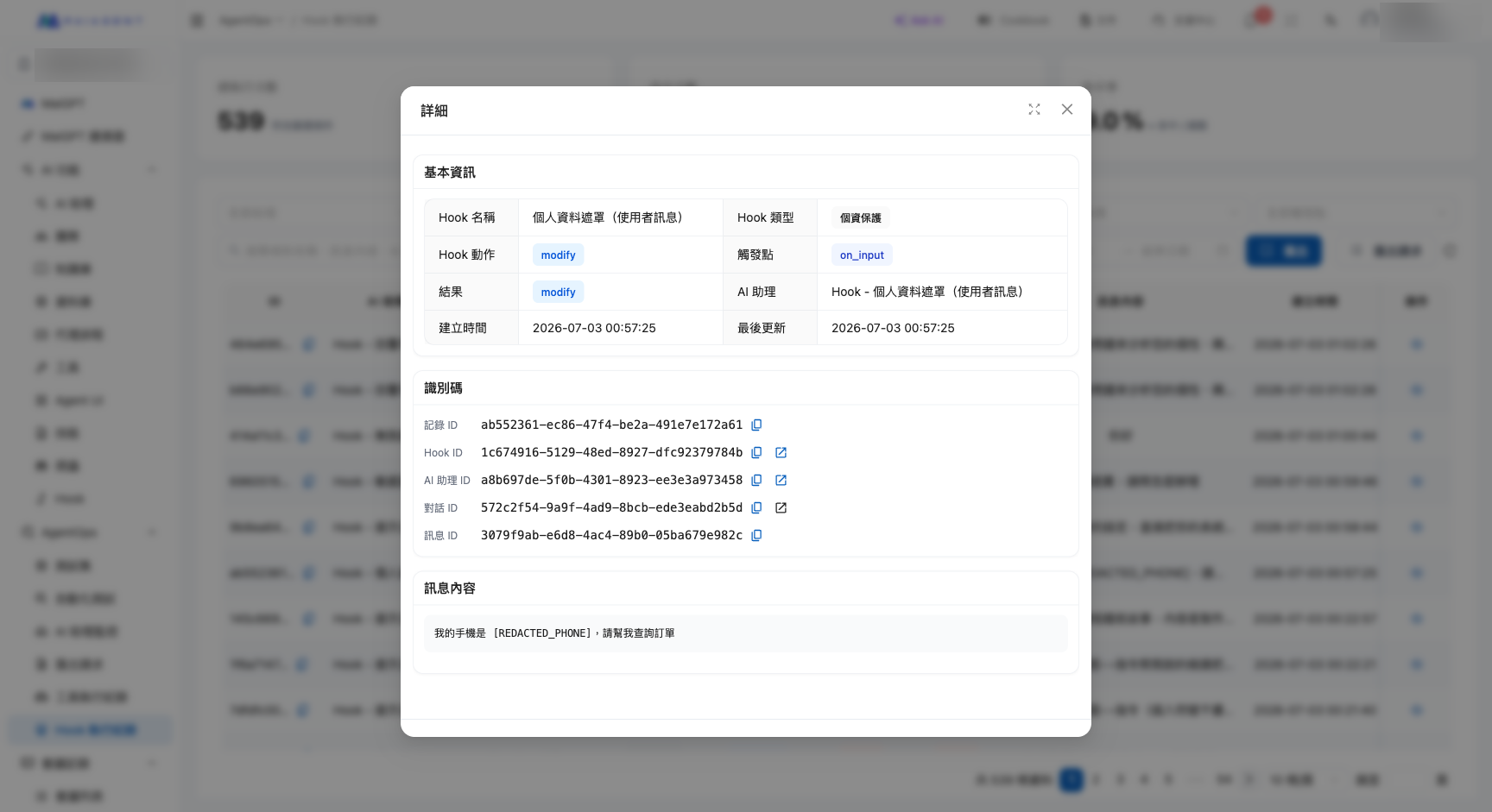Image resolution: width=1492 pixels, height=812 pixels.
Task: Click the 對話 ID label
Action: pyautogui.click(x=440, y=508)
